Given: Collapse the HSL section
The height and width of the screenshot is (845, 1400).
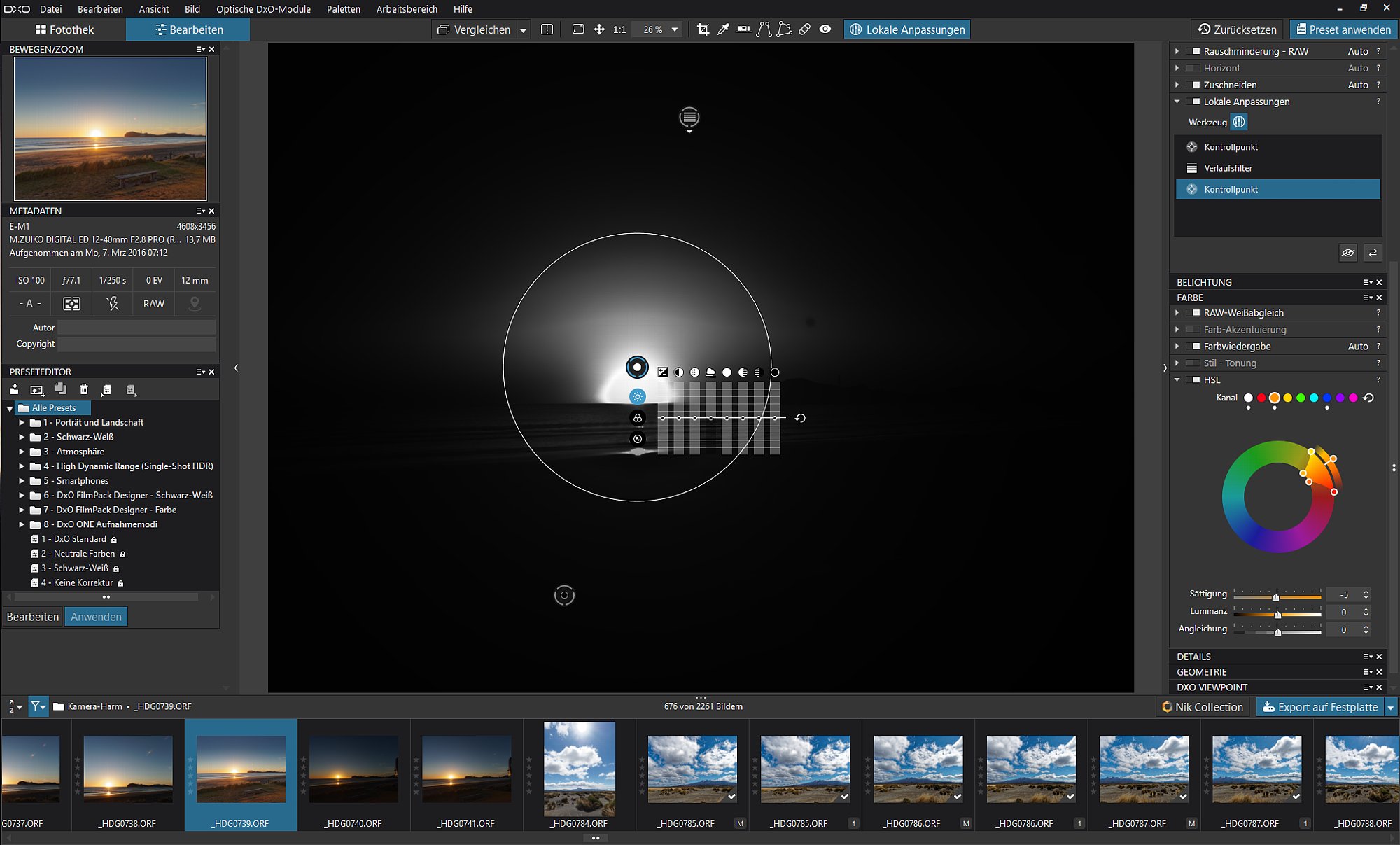Looking at the screenshot, I should point(1177,380).
